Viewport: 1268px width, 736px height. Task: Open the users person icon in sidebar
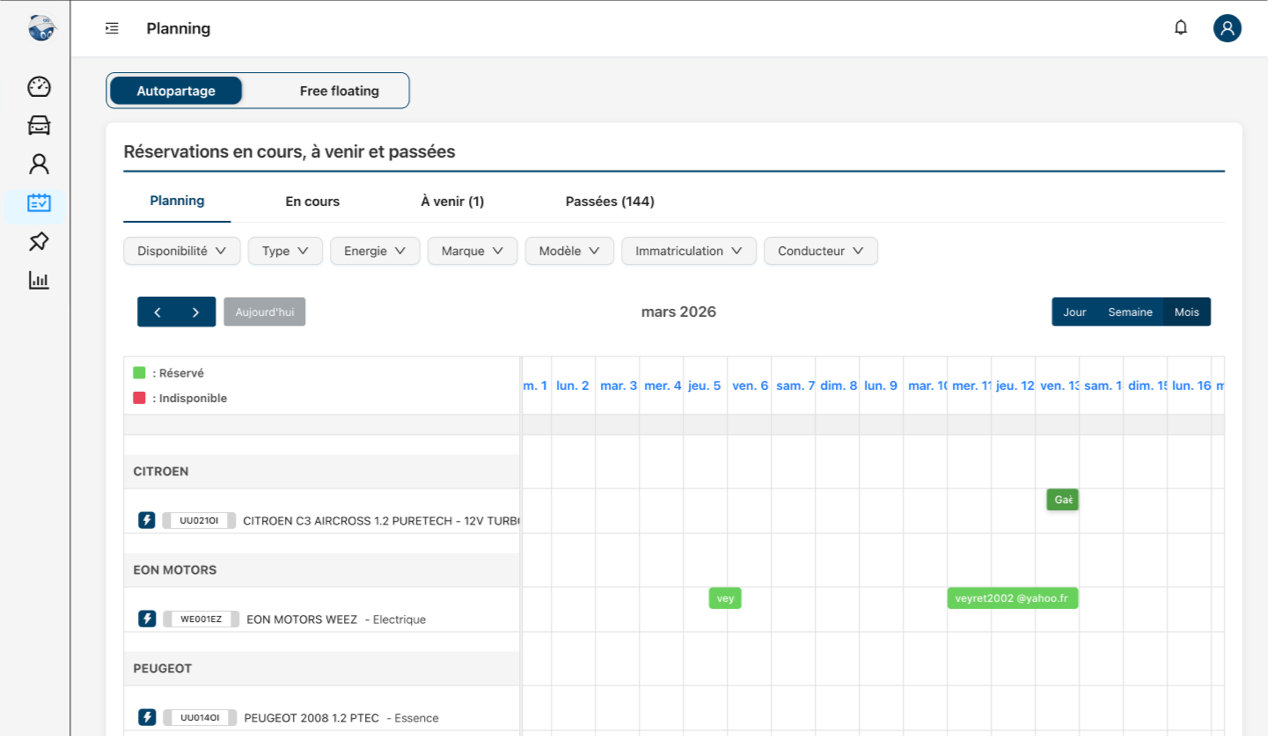point(39,164)
